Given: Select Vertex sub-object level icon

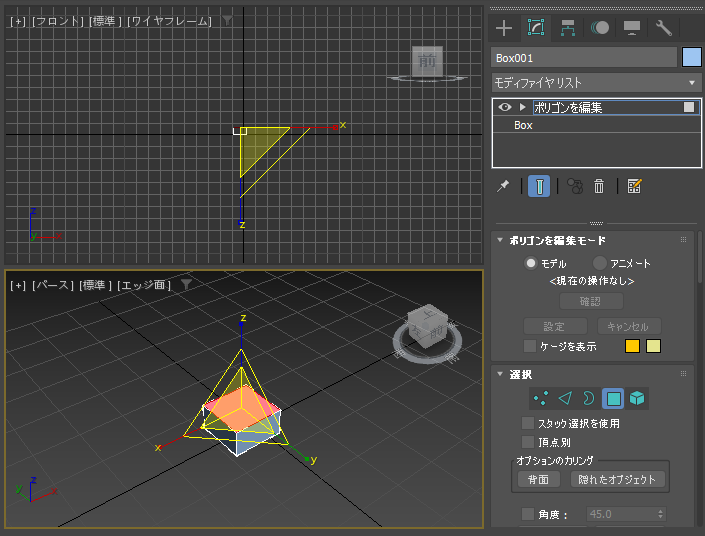Looking at the screenshot, I should (x=540, y=398).
